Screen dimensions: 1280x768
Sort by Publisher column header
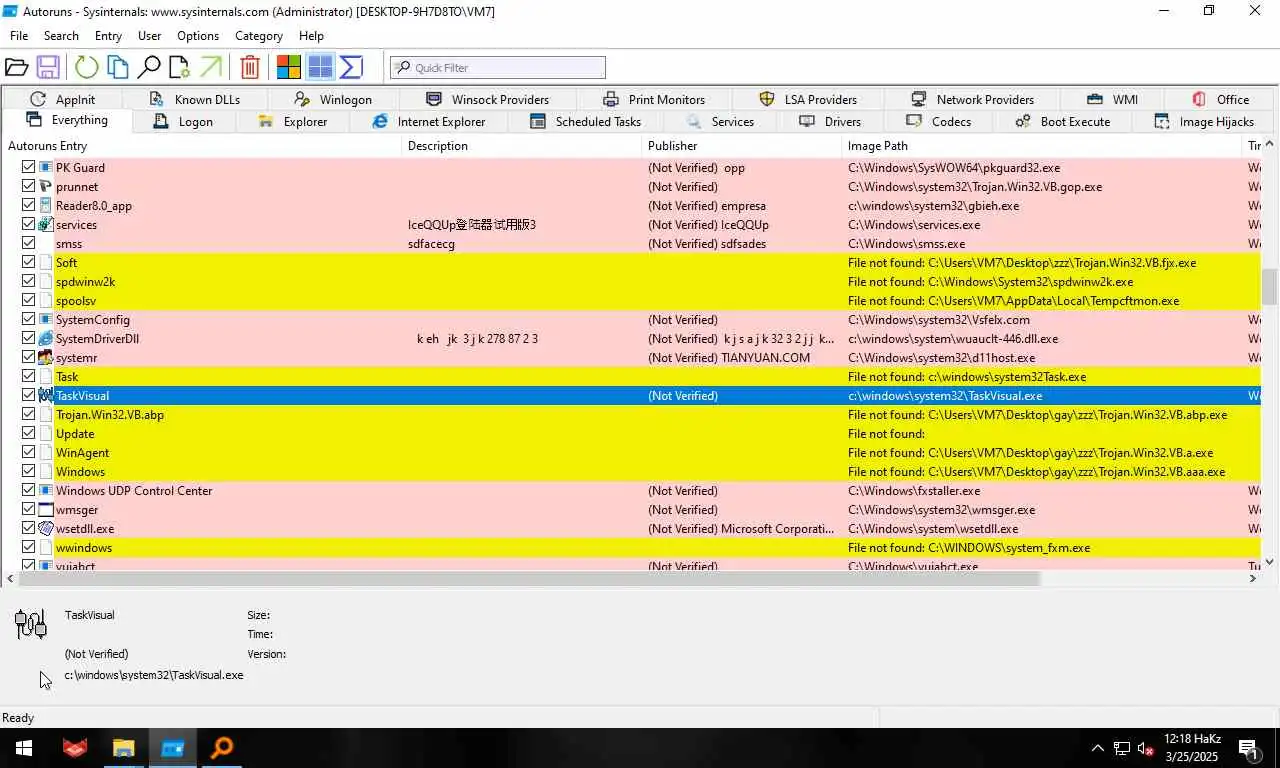pyautogui.click(x=742, y=146)
